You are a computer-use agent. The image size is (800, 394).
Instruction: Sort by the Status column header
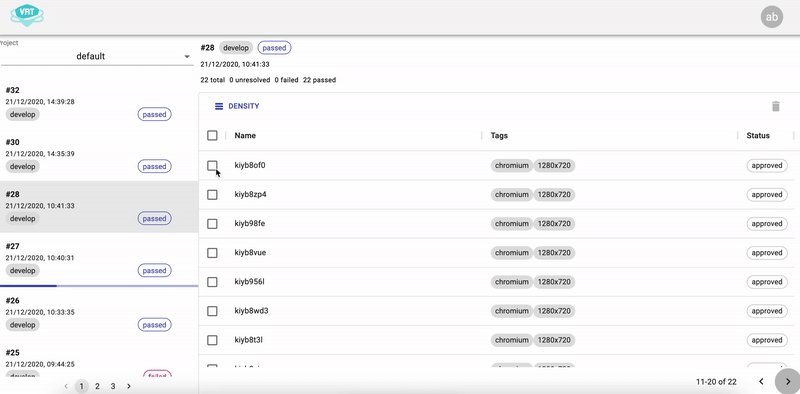(758, 135)
